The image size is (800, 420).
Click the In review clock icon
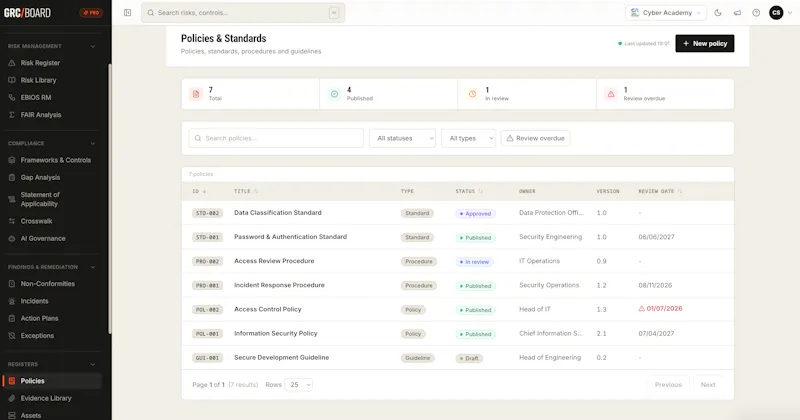point(472,94)
